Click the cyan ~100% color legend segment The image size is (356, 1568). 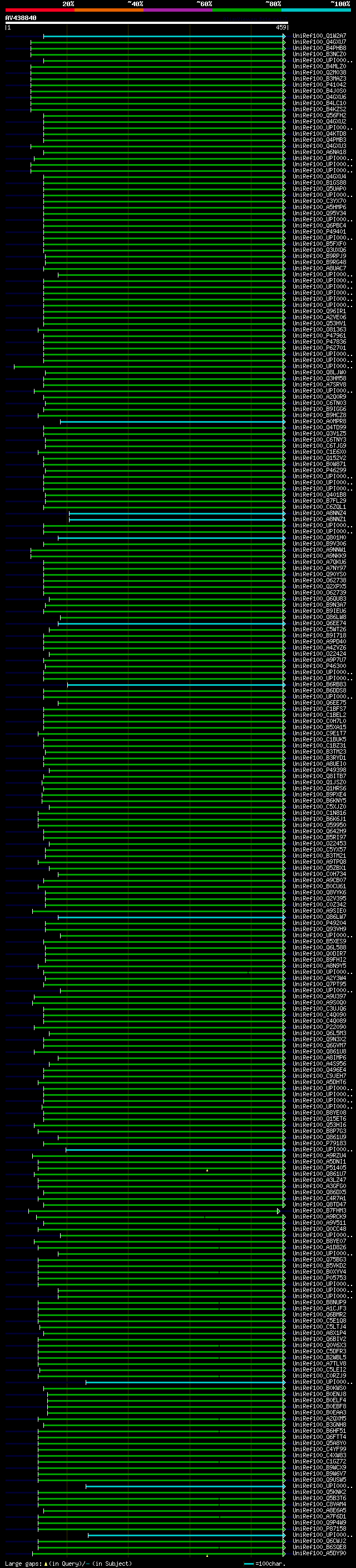317,10
